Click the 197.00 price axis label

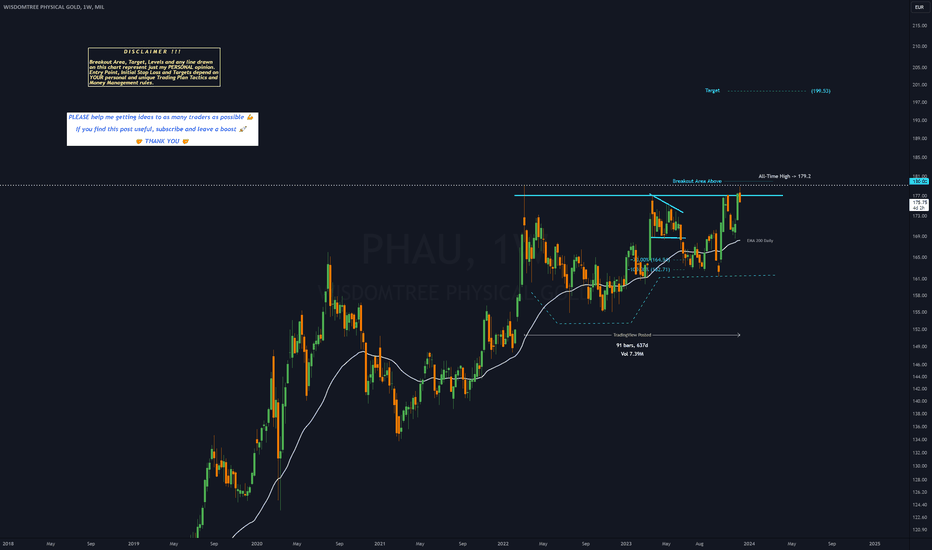920,102
